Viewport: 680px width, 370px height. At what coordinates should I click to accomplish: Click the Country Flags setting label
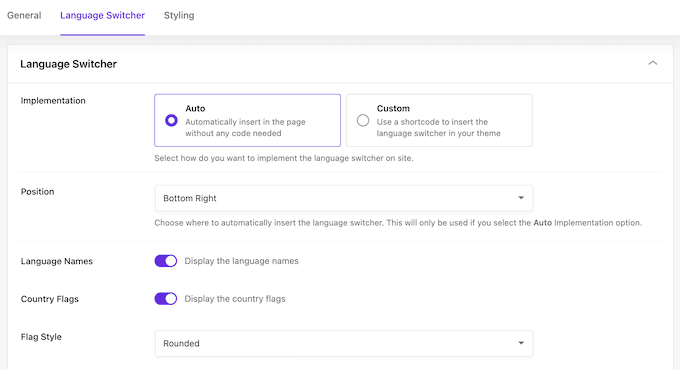point(50,299)
